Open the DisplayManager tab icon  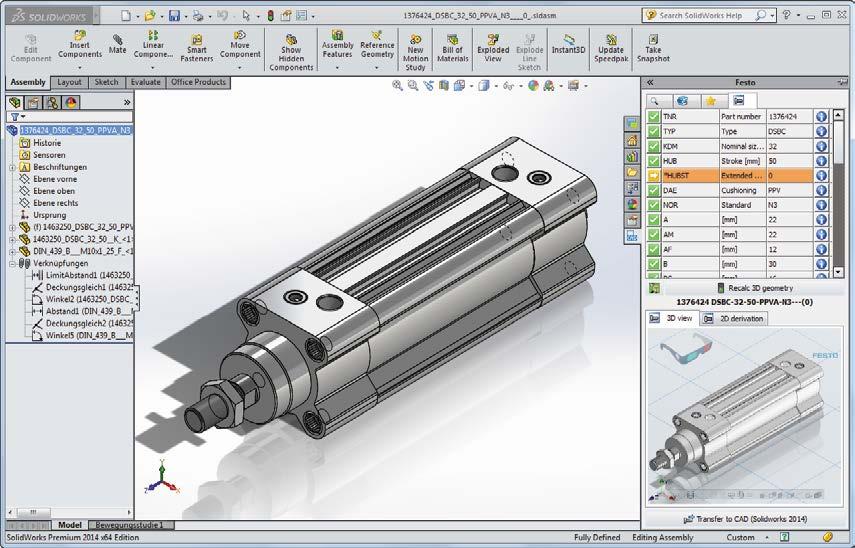pos(71,102)
